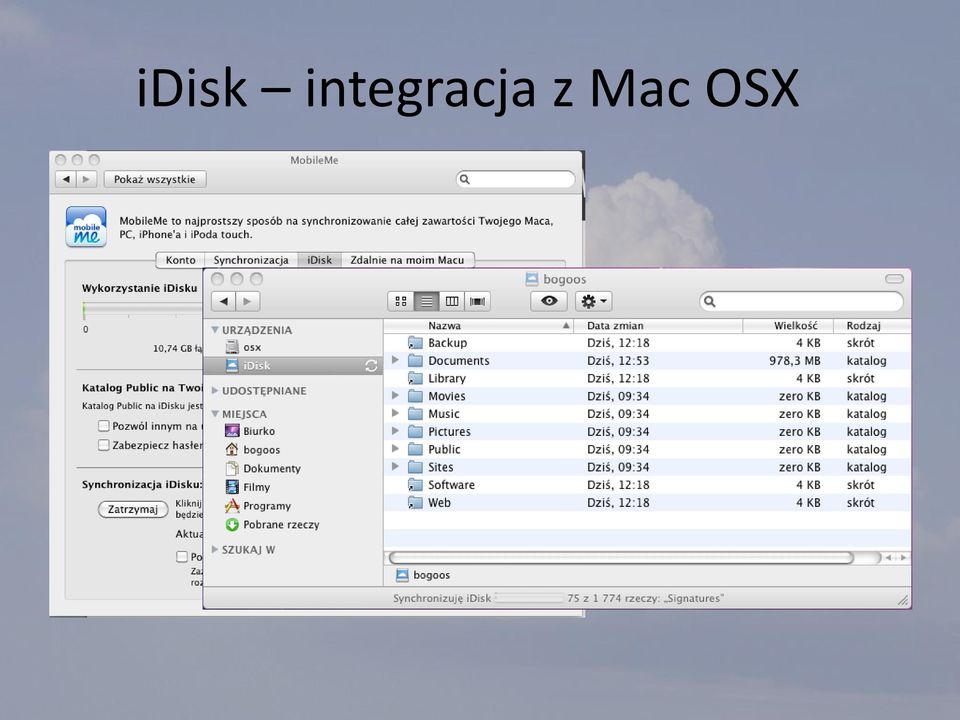Sort by the Rodzaj column

click(872, 326)
